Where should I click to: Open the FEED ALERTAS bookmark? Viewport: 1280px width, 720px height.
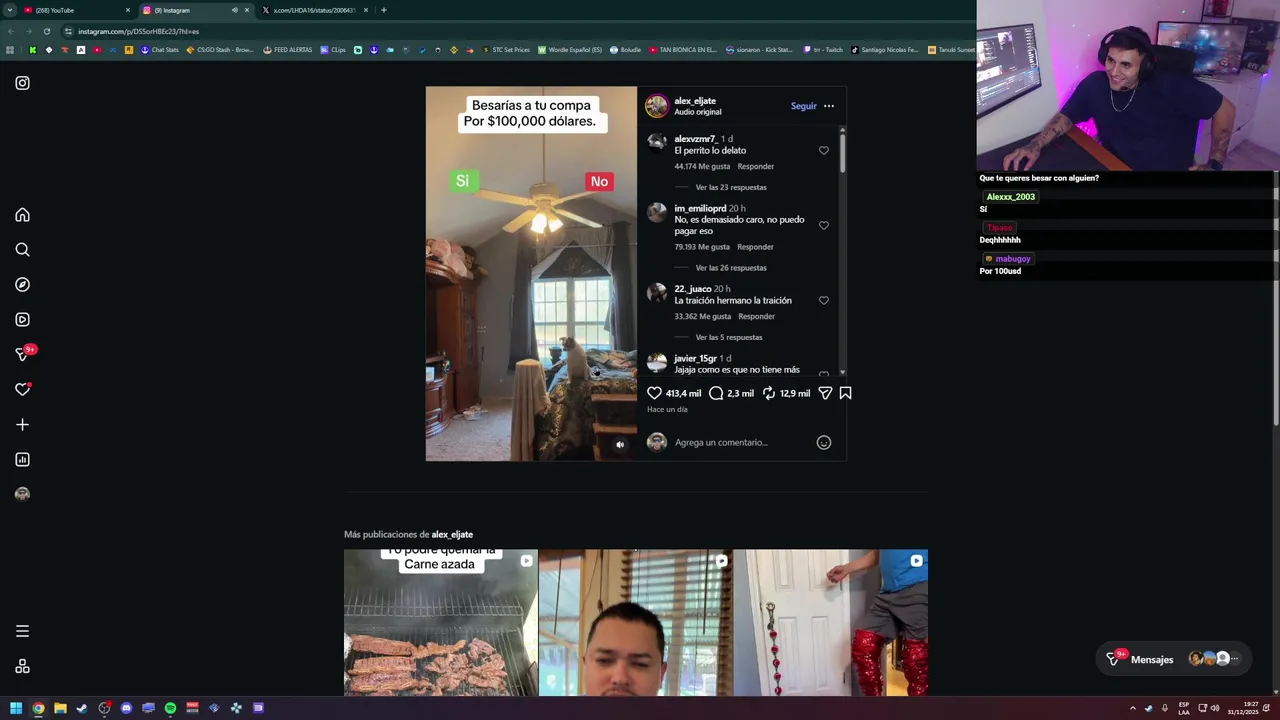(288, 50)
